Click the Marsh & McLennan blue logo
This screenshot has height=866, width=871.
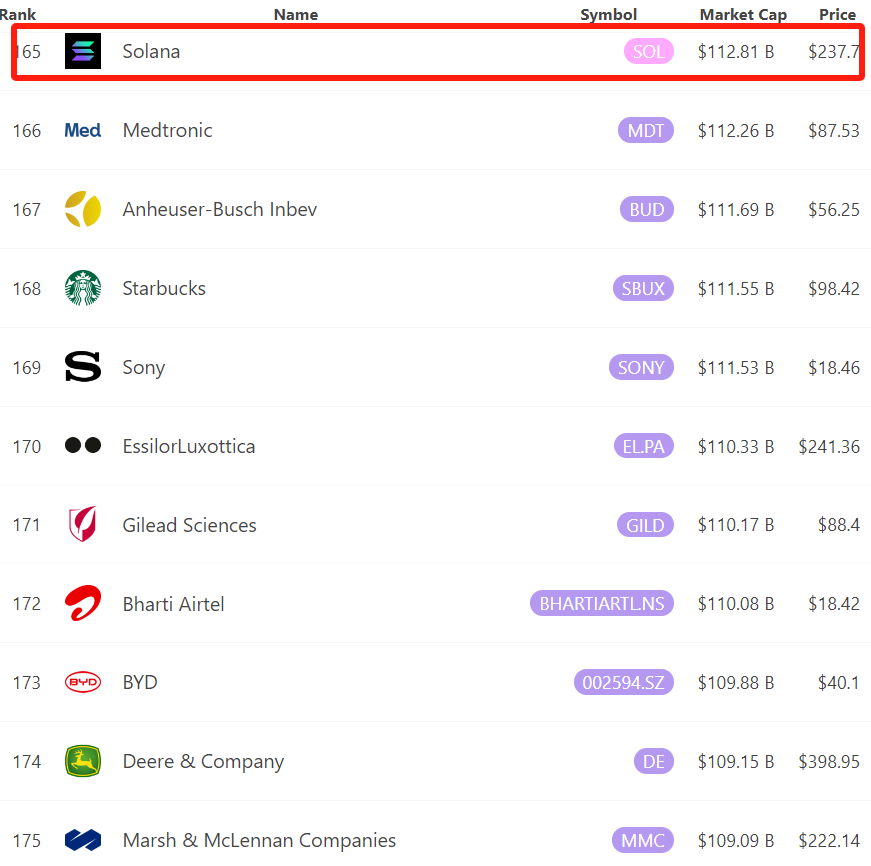(x=83, y=840)
